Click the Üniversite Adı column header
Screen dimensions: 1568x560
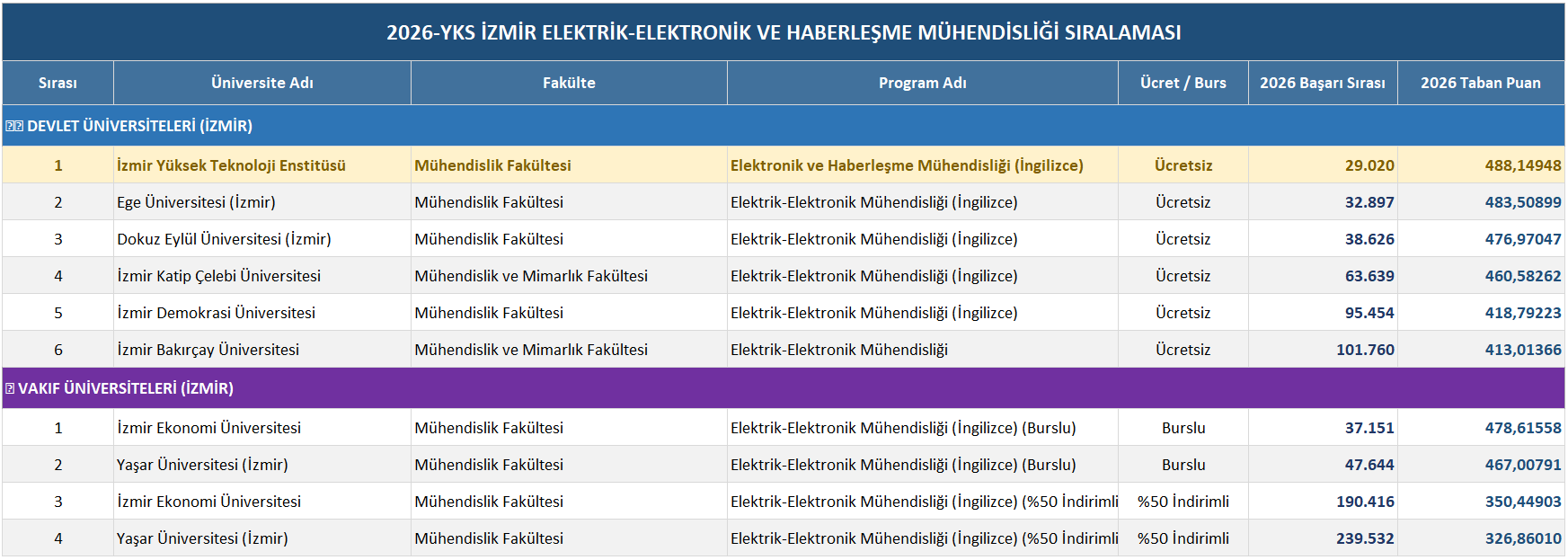[262, 83]
